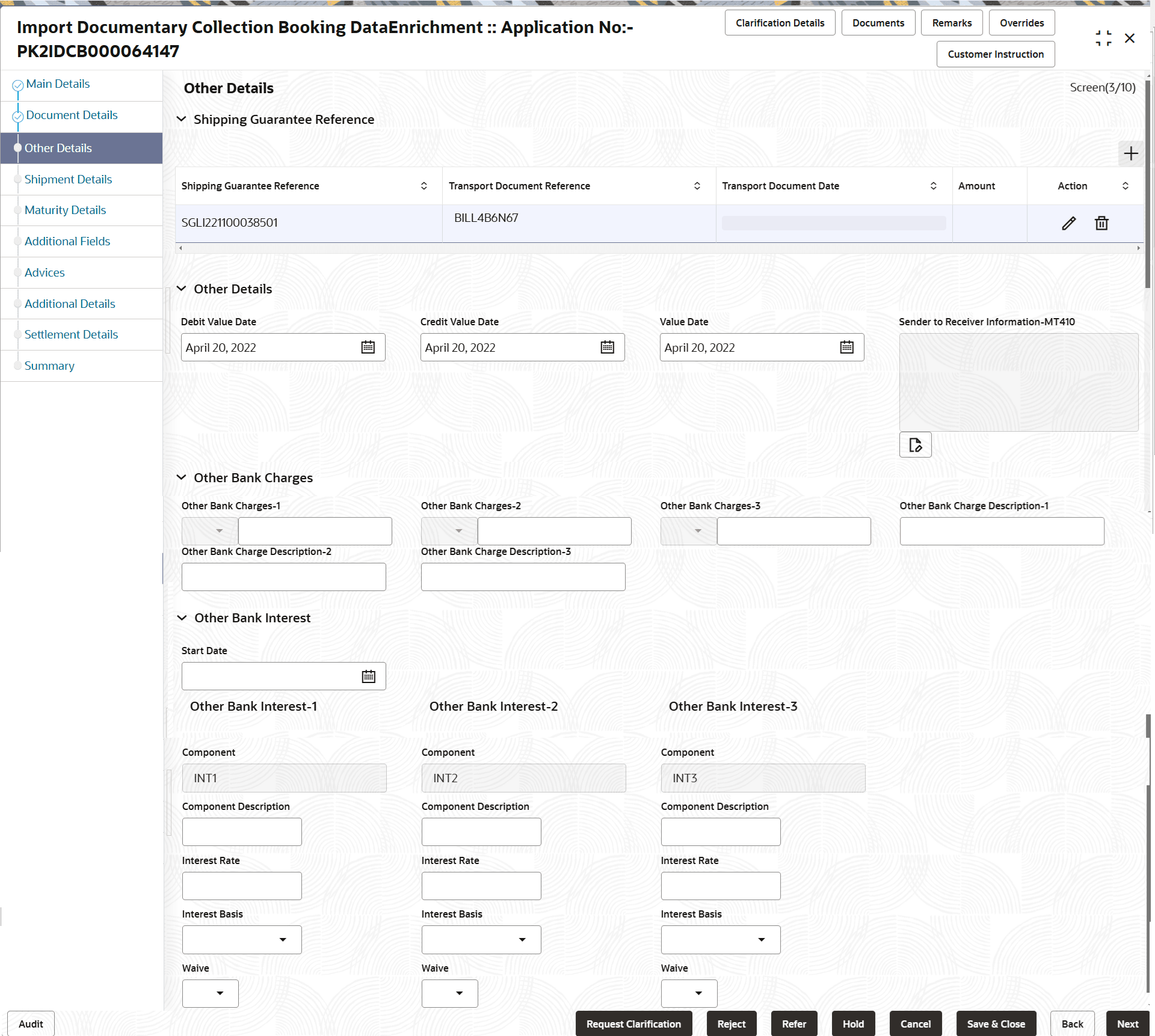The image size is (1155, 1036).
Task: Open the Start Date calendar picker
Action: tap(368, 676)
